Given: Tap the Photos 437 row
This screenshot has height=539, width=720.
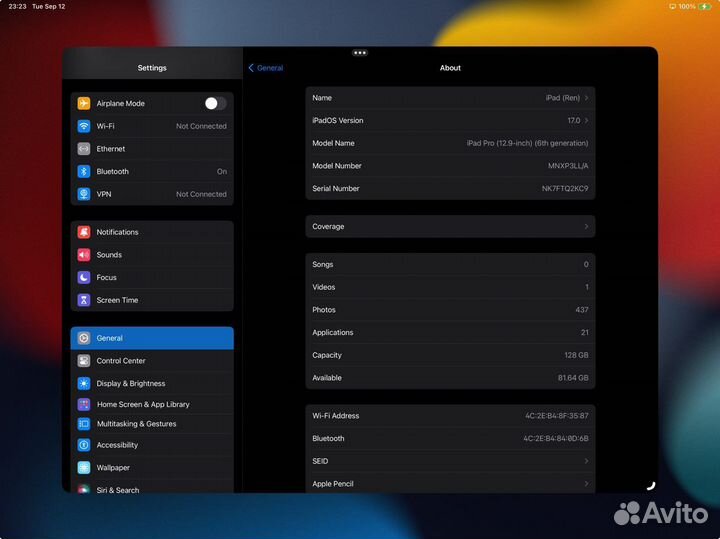Looking at the screenshot, I should click(450, 310).
